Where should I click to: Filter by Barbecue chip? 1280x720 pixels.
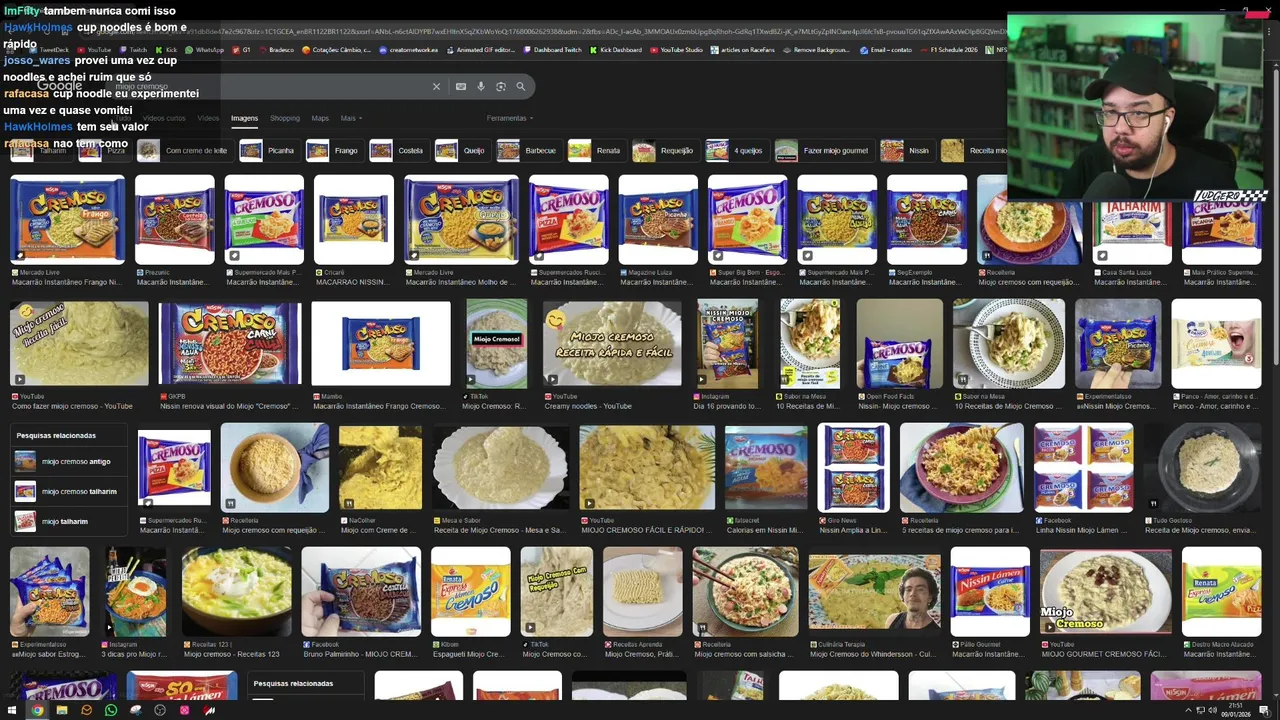(x=527, y=151)
